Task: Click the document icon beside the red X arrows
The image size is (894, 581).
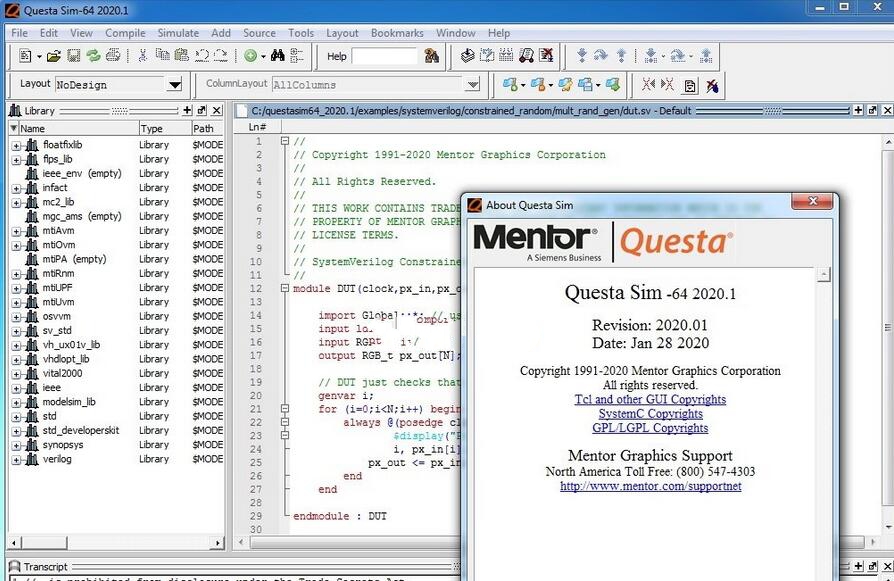Action: pyautogui.click(x=690, y=86)
